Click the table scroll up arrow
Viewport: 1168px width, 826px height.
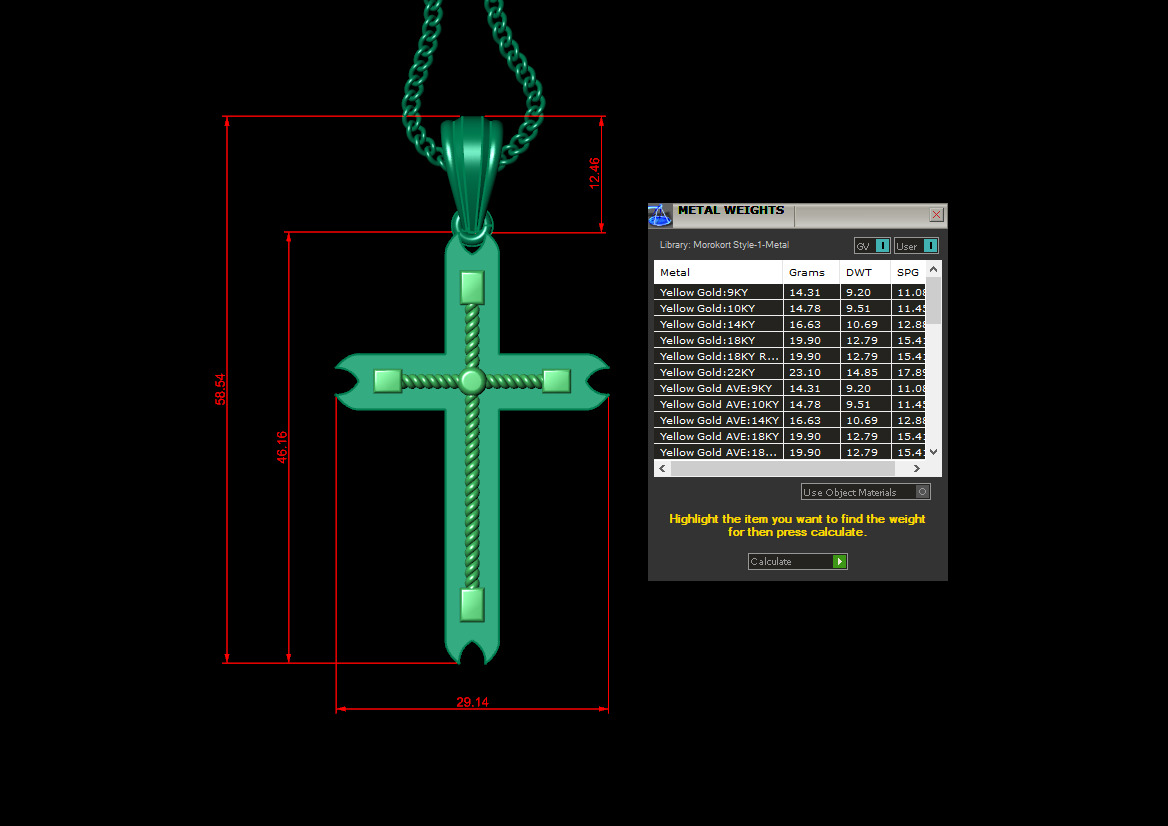pyautogui.click(x=933, y=269)
